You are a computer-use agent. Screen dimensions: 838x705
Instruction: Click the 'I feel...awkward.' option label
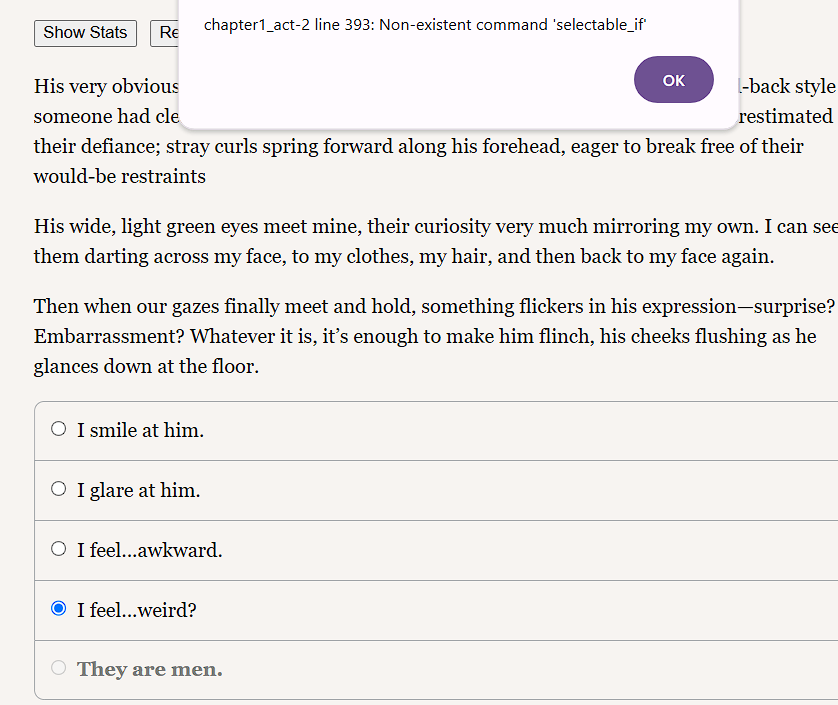(149, 551)
